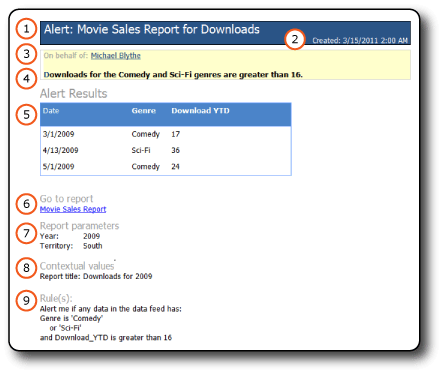This screenshot has width=443, height=374.
Task: Click the 'Go to report' heading
Action: (x=66, y=199)
